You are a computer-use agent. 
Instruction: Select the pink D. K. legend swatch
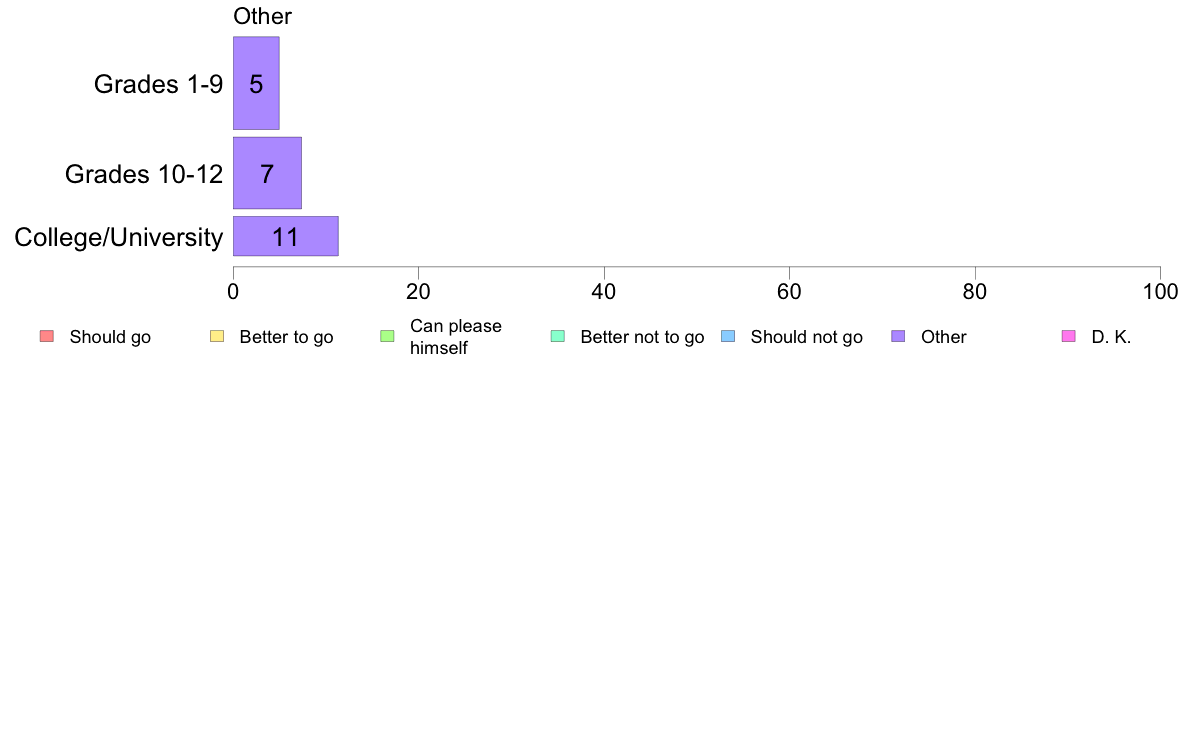click(x=1068, y=336)
